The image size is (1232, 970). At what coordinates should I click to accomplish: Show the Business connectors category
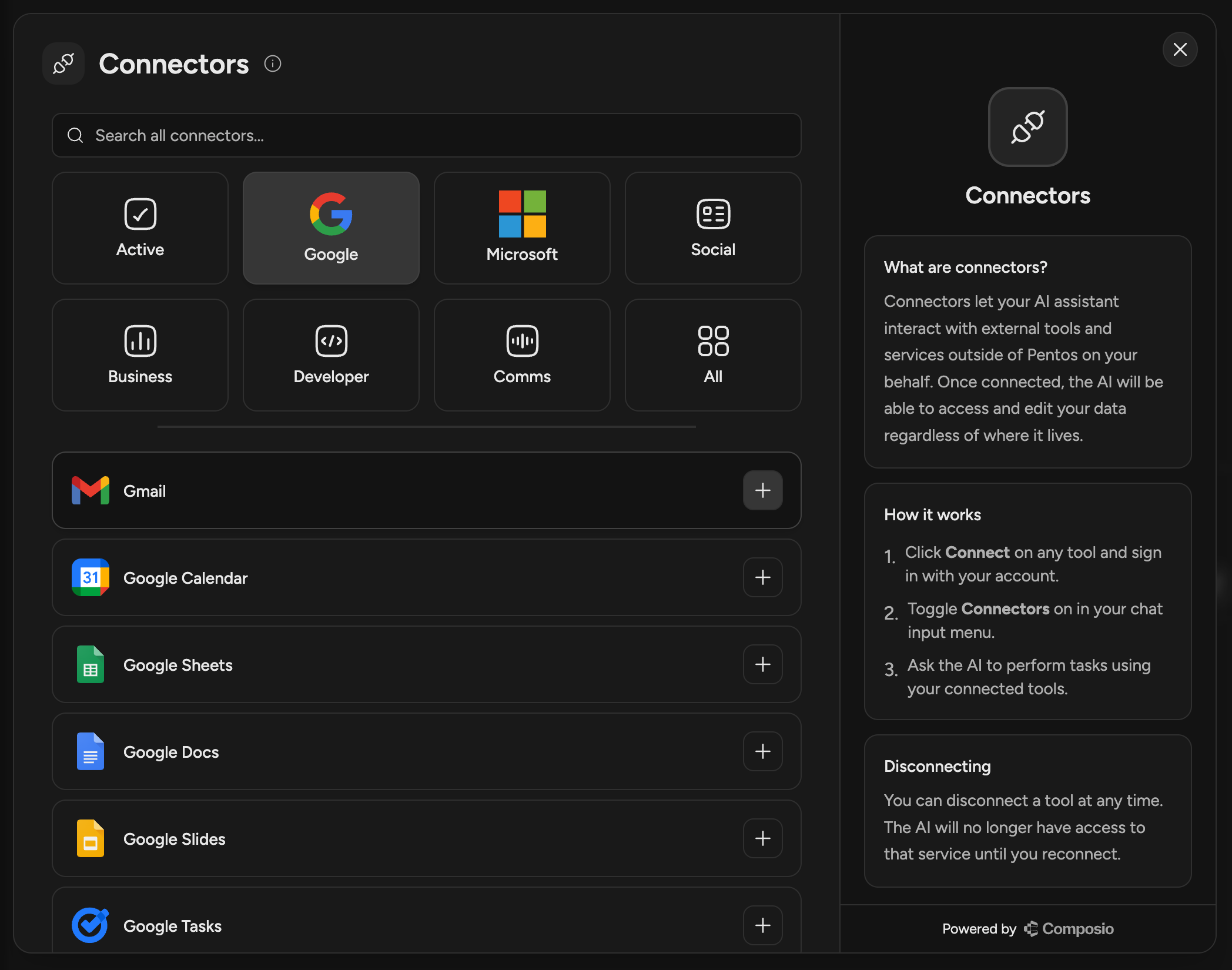pos(140,355)
